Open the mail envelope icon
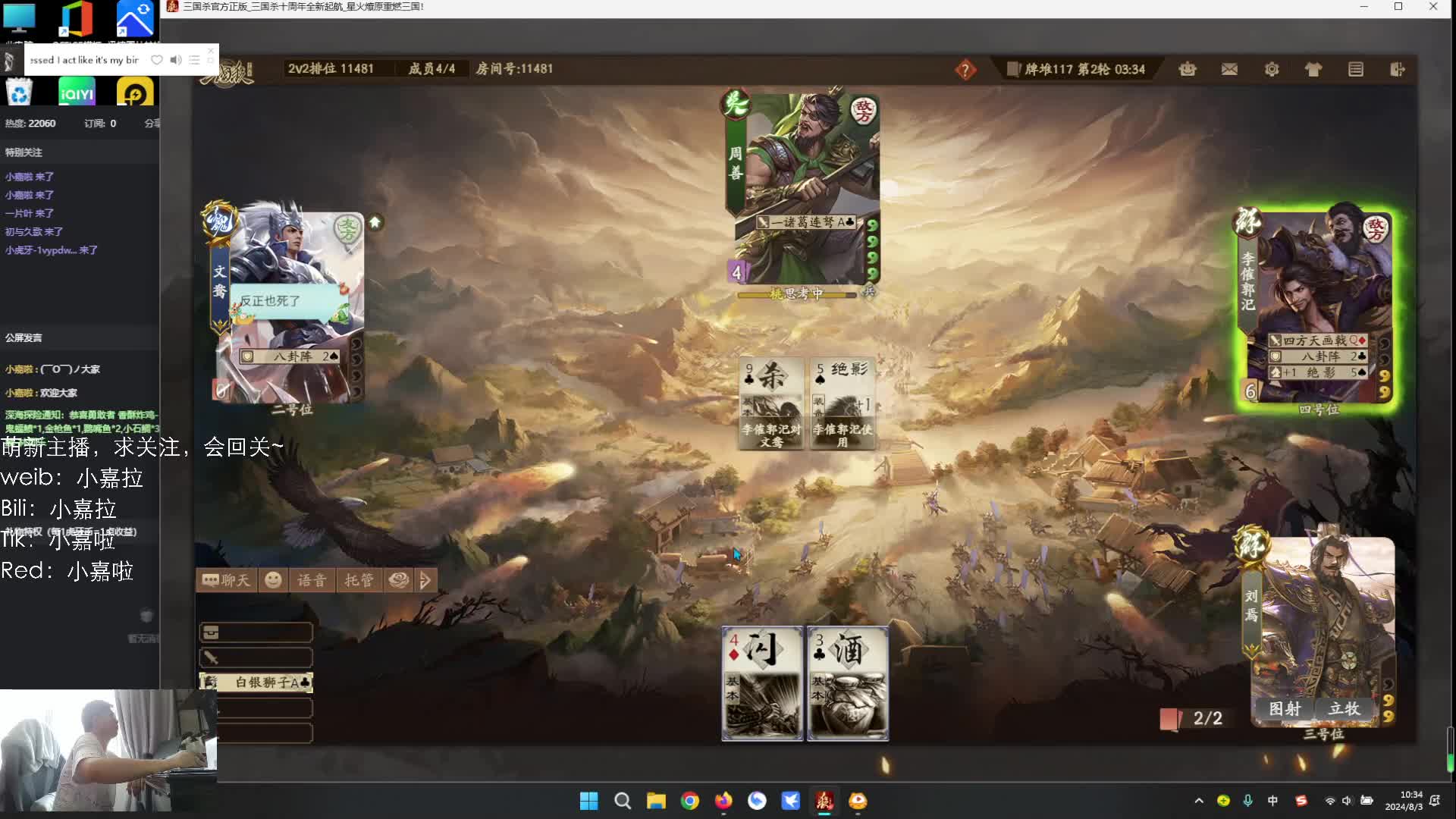Image resolution: width=1456 pixels, height=819 pixels. pyautogui.click(x=1229, y=70)
